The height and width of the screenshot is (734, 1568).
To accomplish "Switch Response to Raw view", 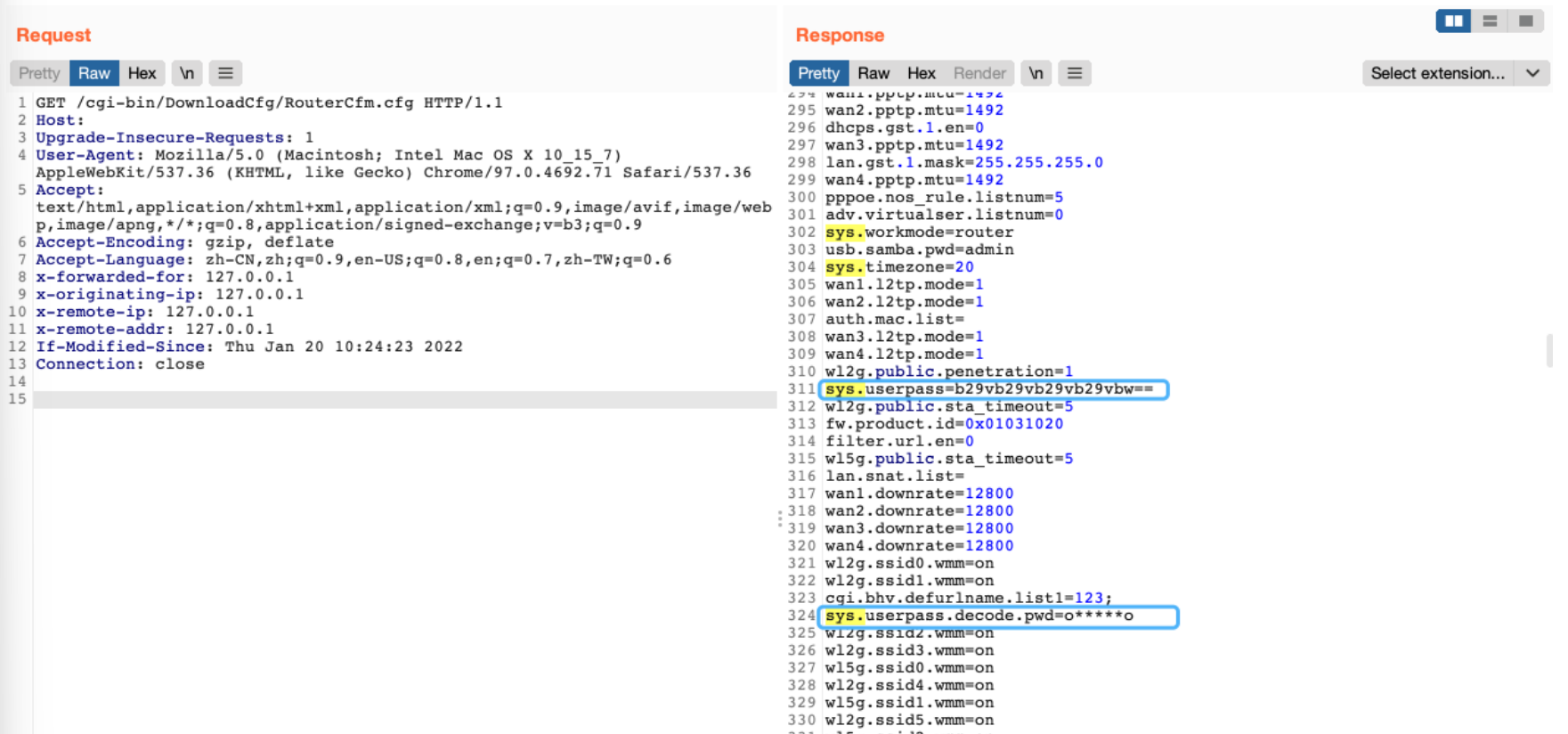I will [x=873, y=73].
